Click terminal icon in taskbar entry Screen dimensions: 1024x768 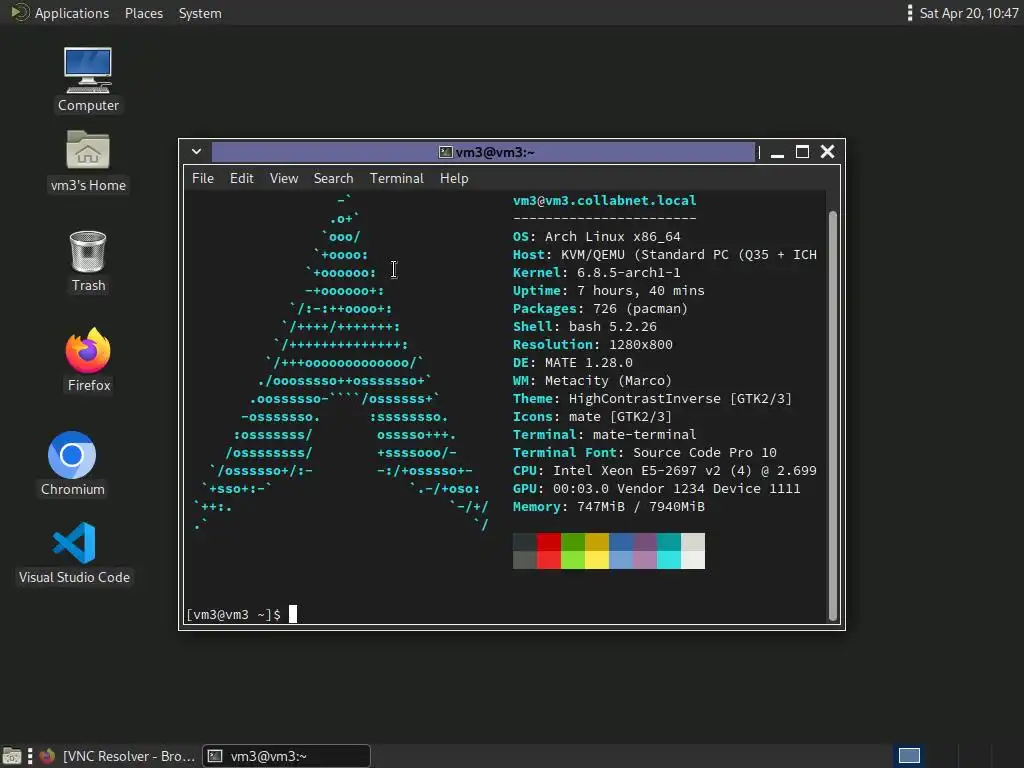[x=215, y=756]
